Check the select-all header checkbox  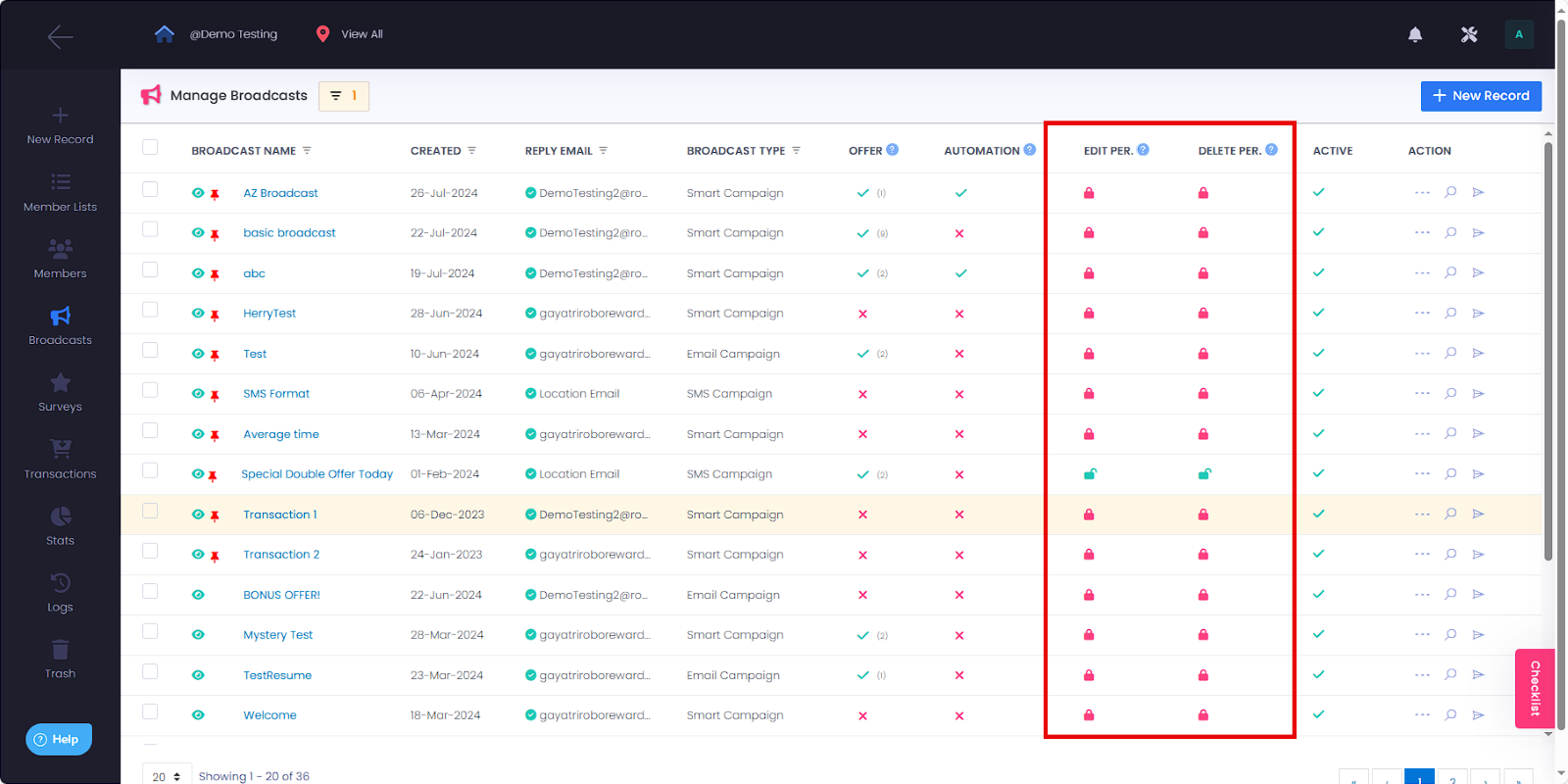point(150,147)
